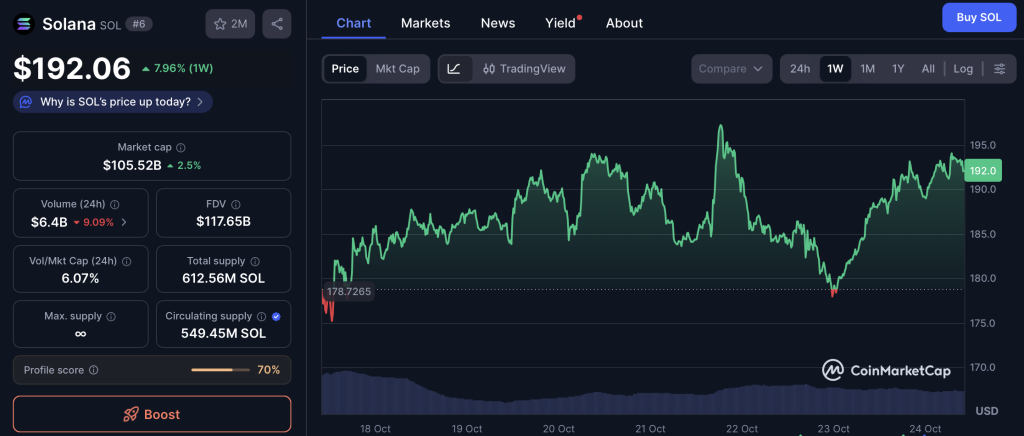Open the chart settings sliders icon

[1000, 69]
